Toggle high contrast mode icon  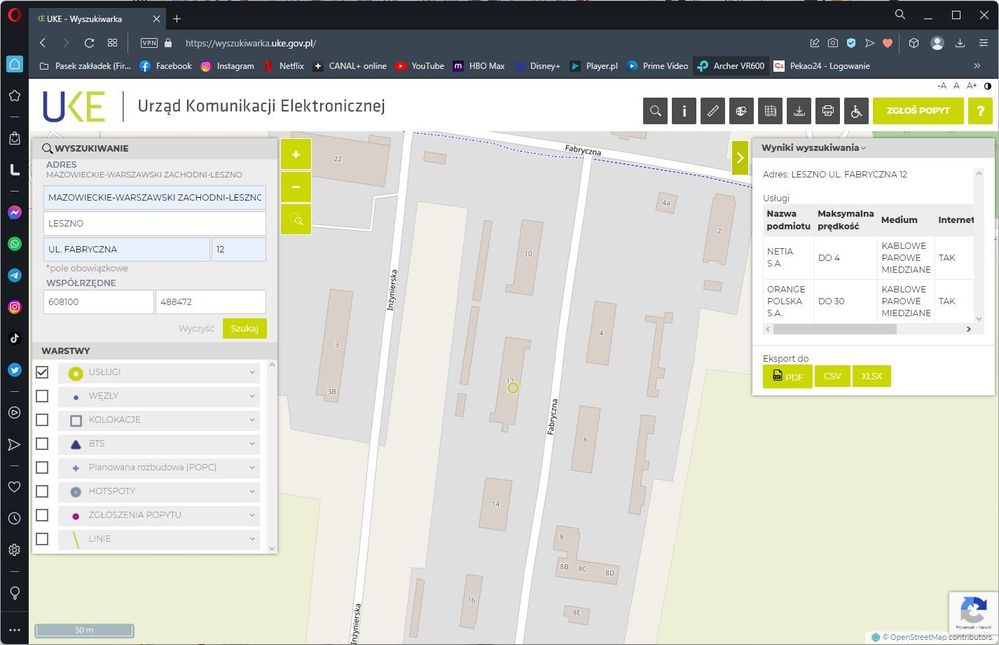tap(988, 86)
